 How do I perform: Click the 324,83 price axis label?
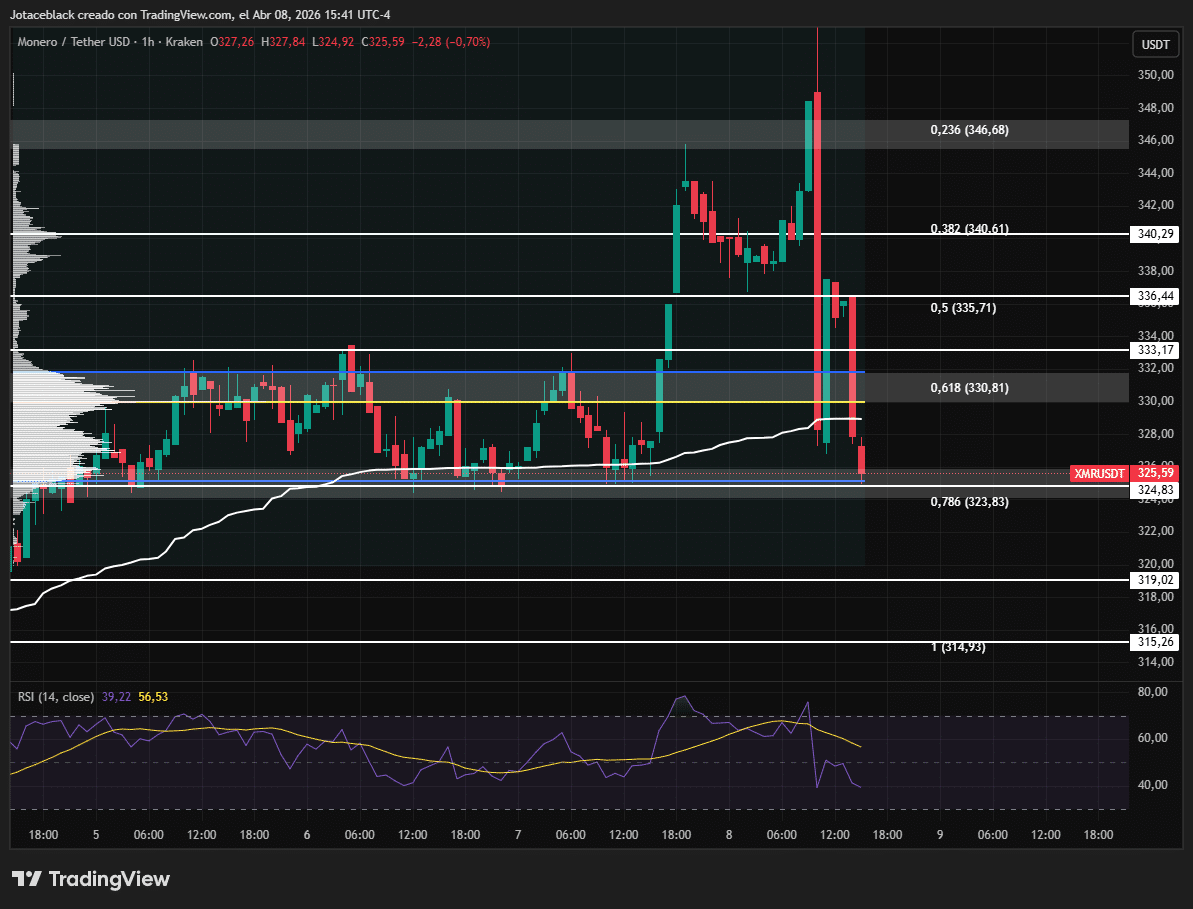1155,490
